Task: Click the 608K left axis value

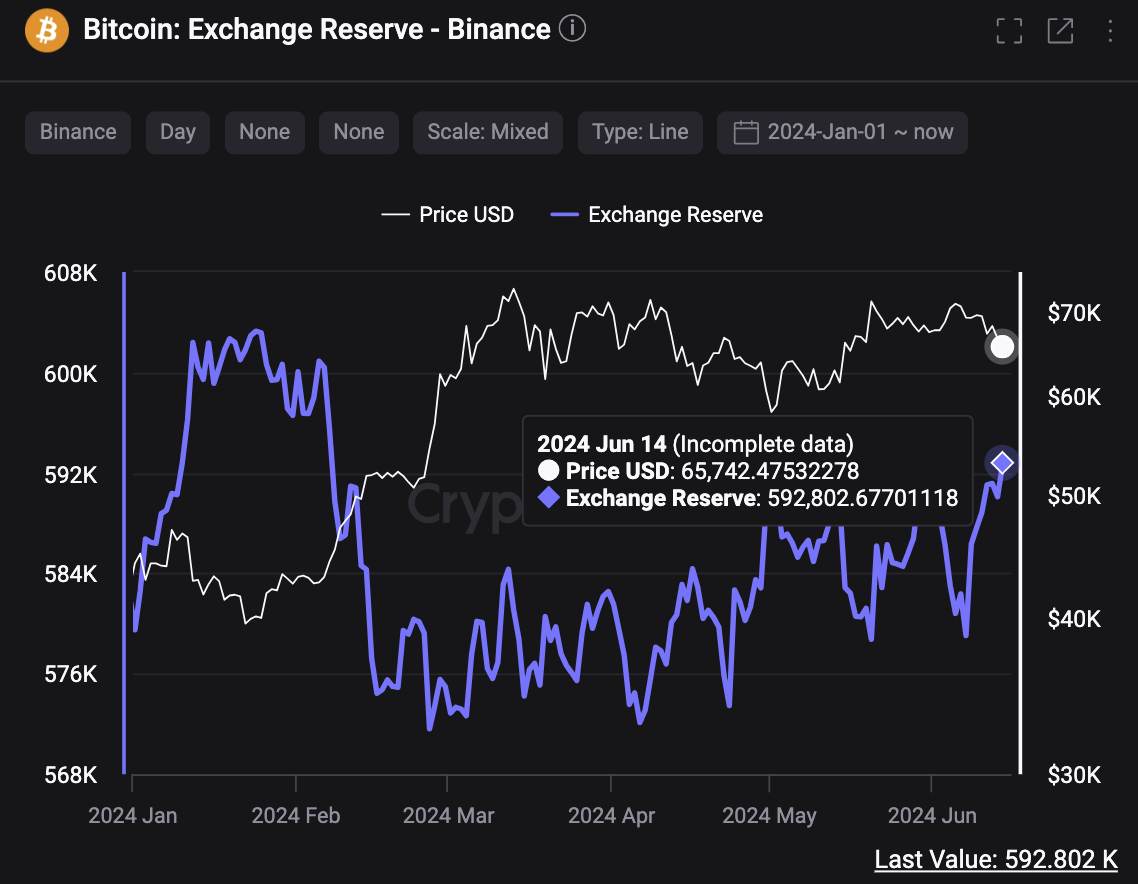Action: [70, 274]
